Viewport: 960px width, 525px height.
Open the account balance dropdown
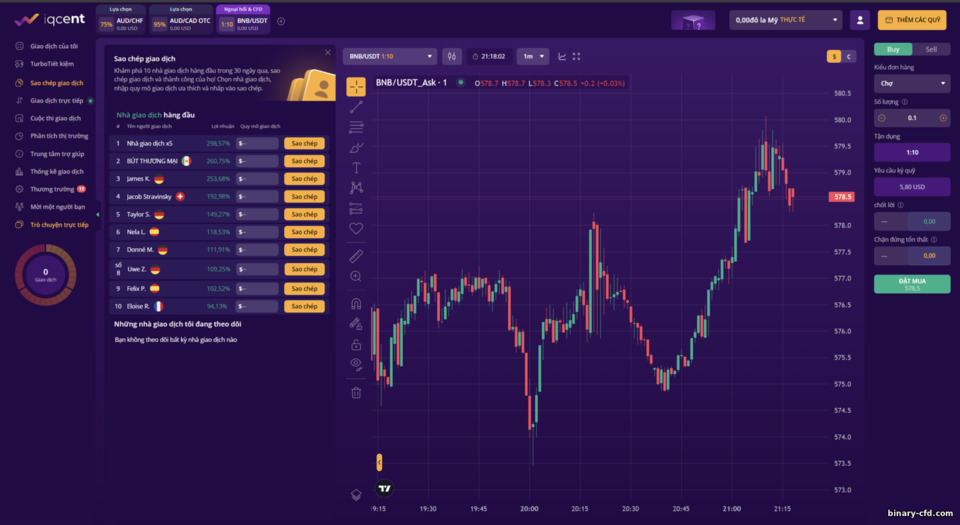(x=786, y=20)
